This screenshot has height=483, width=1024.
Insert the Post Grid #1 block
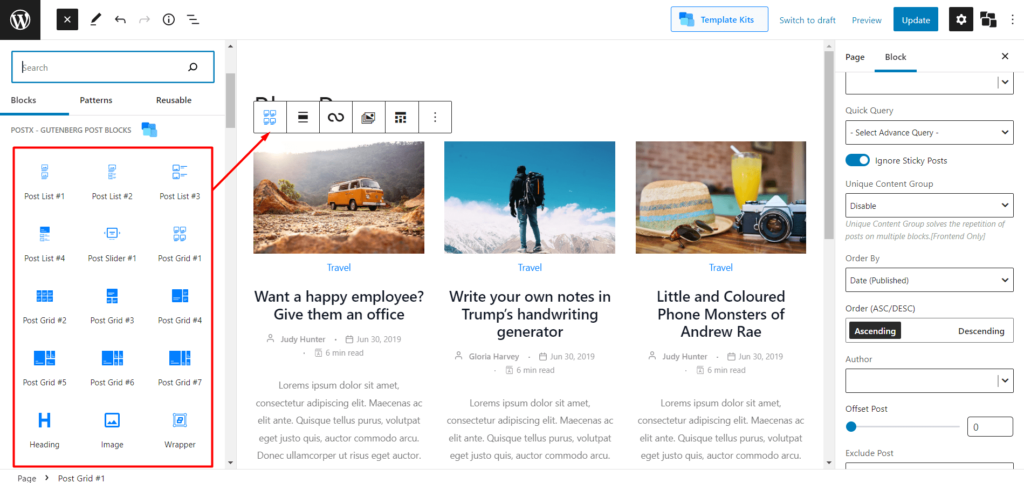point(180,243)
